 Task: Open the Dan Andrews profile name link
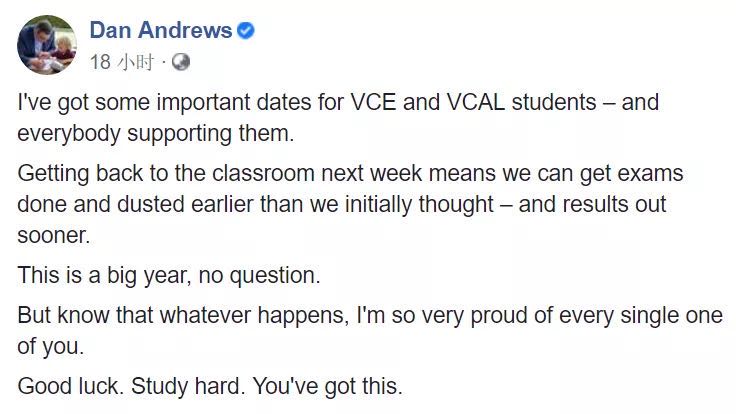click(x=160, y=31)
